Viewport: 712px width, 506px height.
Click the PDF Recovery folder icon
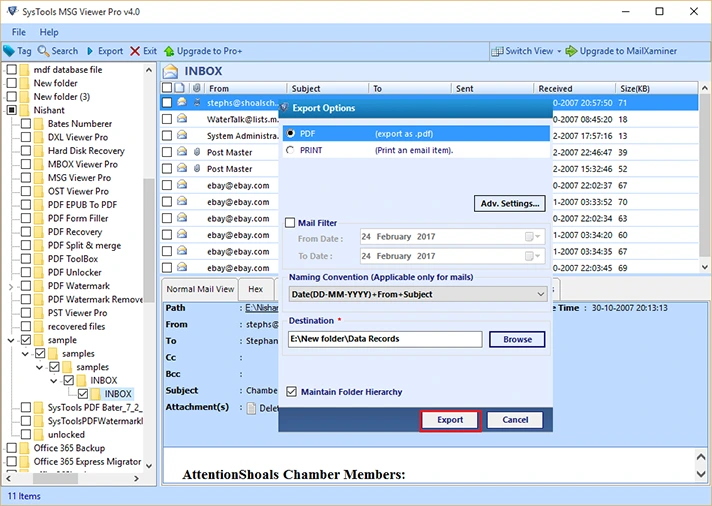(x=39, y=232)
